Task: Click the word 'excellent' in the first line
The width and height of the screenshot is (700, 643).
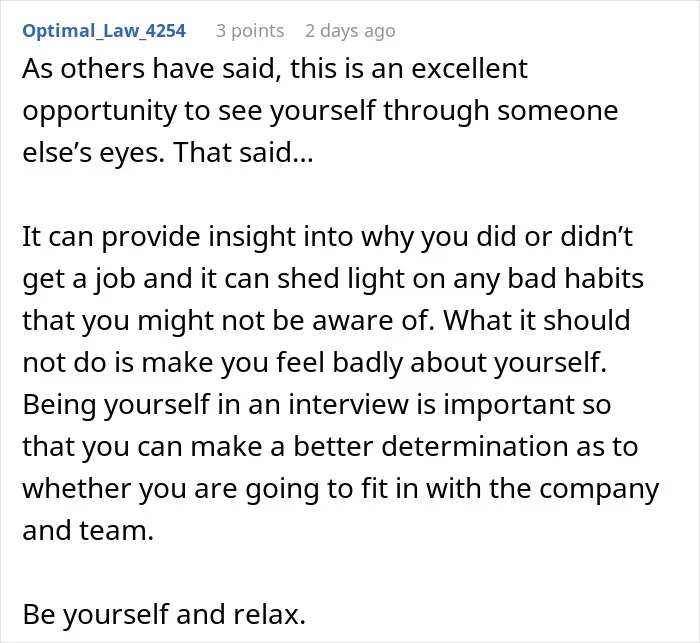Action: pos(469,69)
